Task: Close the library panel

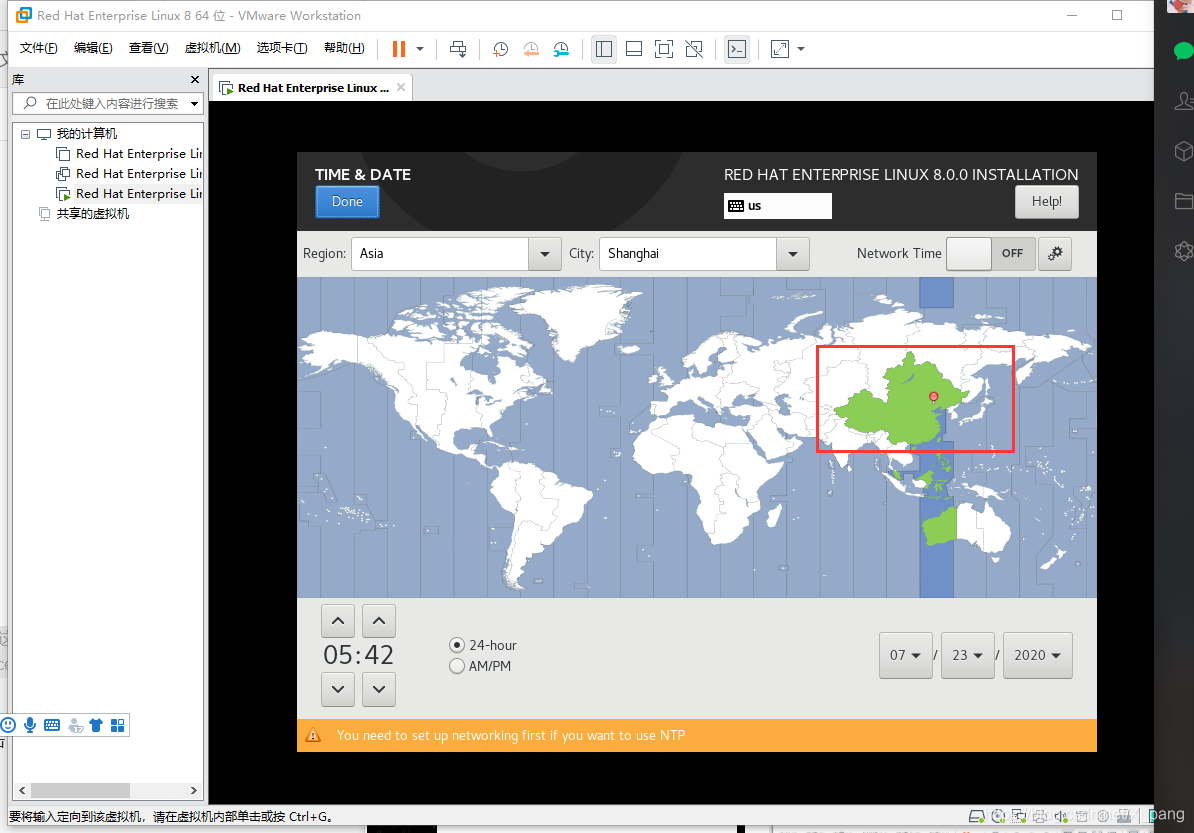Action: (x=195, y=79)
